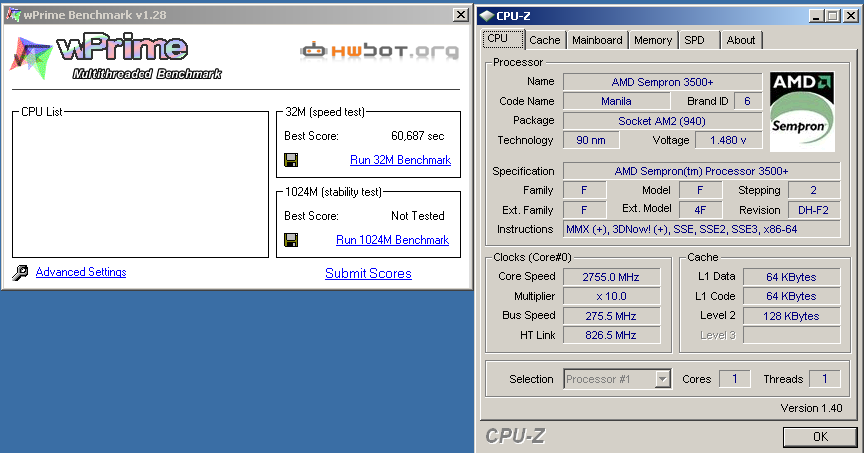Screen dimensions: 864x453
Task: Click the Processor #1 combo box
Action: [617, 379]
